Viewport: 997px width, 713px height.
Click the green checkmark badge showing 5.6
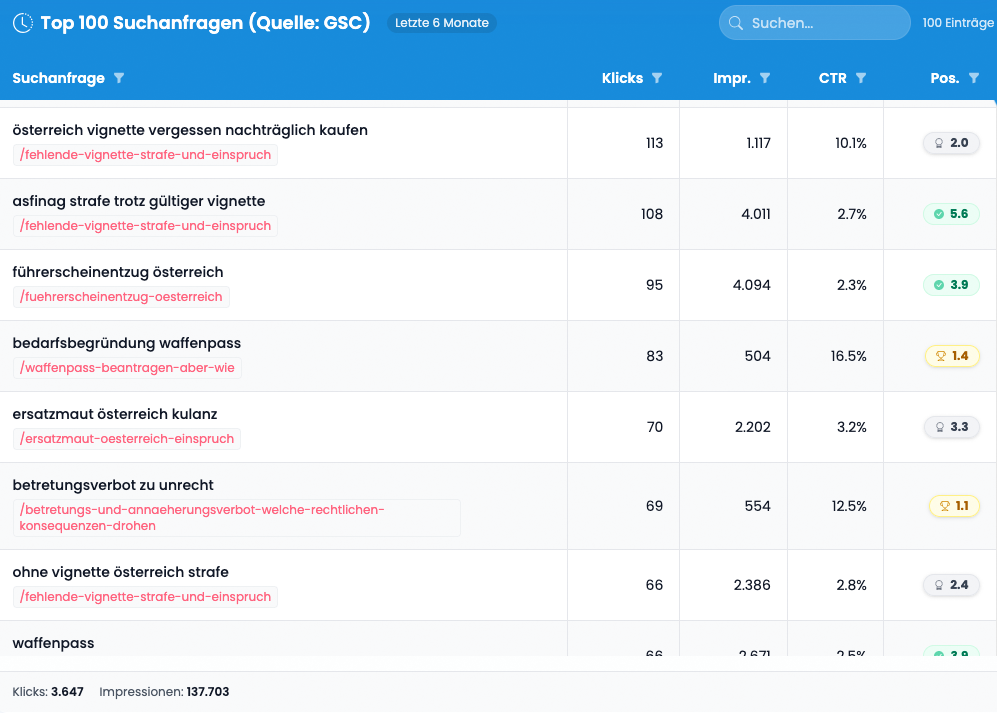[951, 213]
